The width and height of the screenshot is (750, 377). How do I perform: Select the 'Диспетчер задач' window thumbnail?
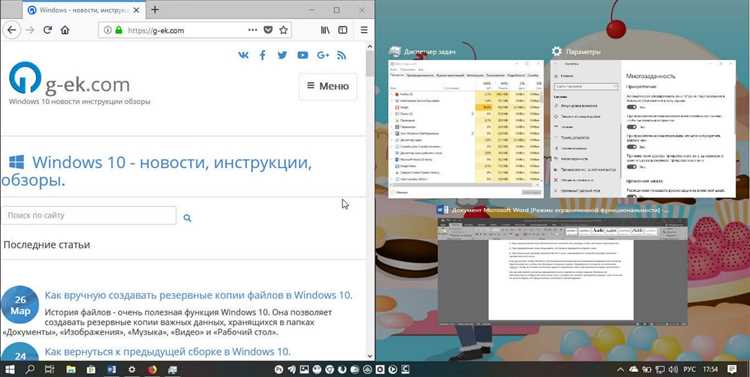coord(466,129)
